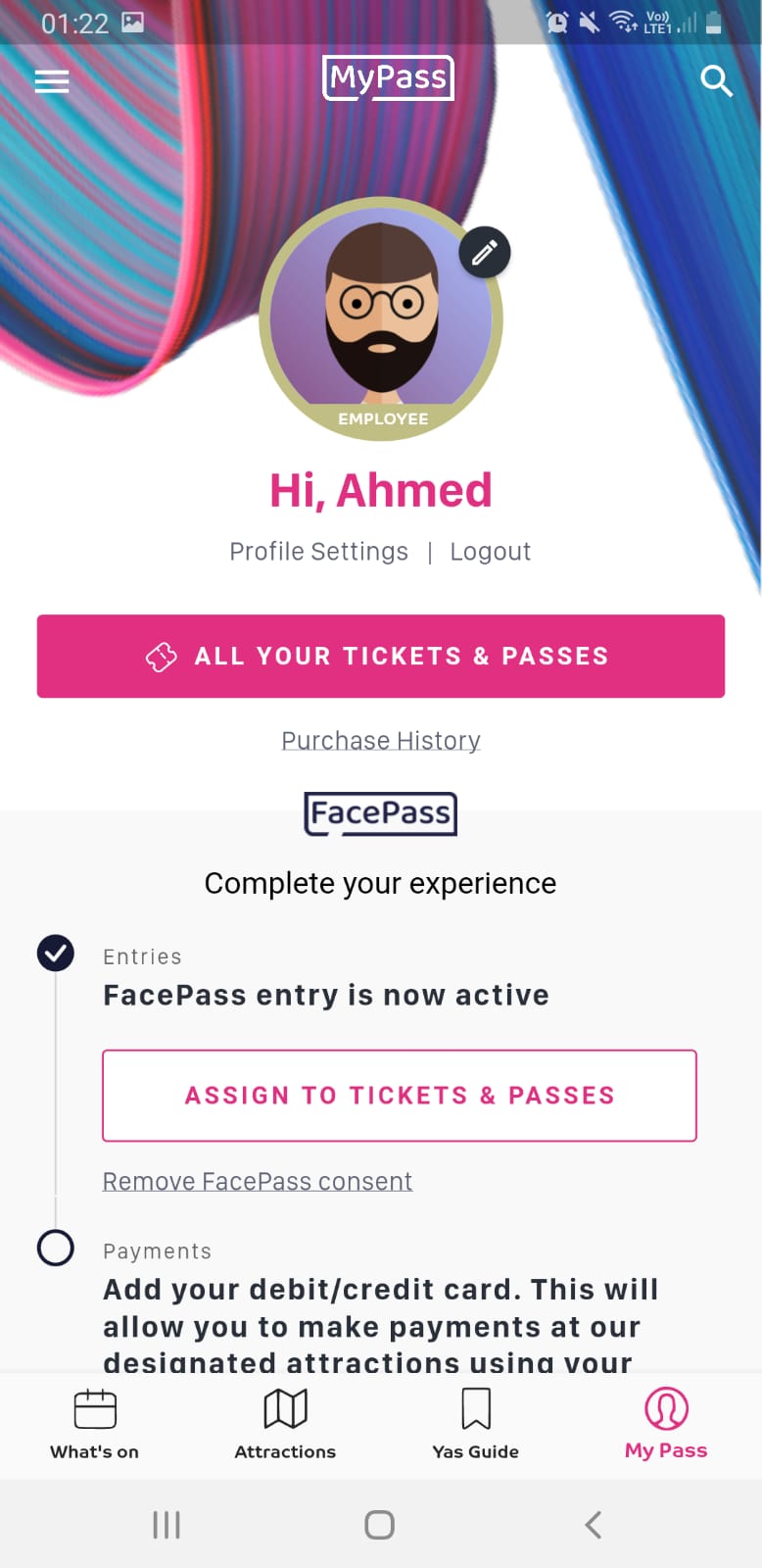Tap the My Pass profile icon
This screenshot has width=762, height=1568.
click(666, 1409)
